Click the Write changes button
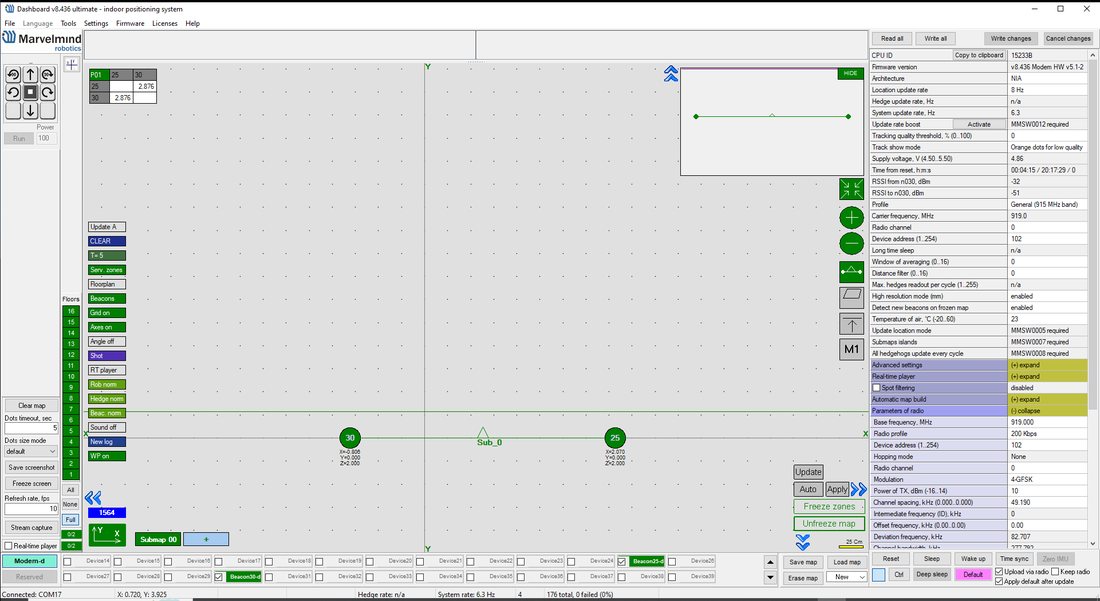This screenshot has width=1100, height=601. click(x=1011, y=39)
